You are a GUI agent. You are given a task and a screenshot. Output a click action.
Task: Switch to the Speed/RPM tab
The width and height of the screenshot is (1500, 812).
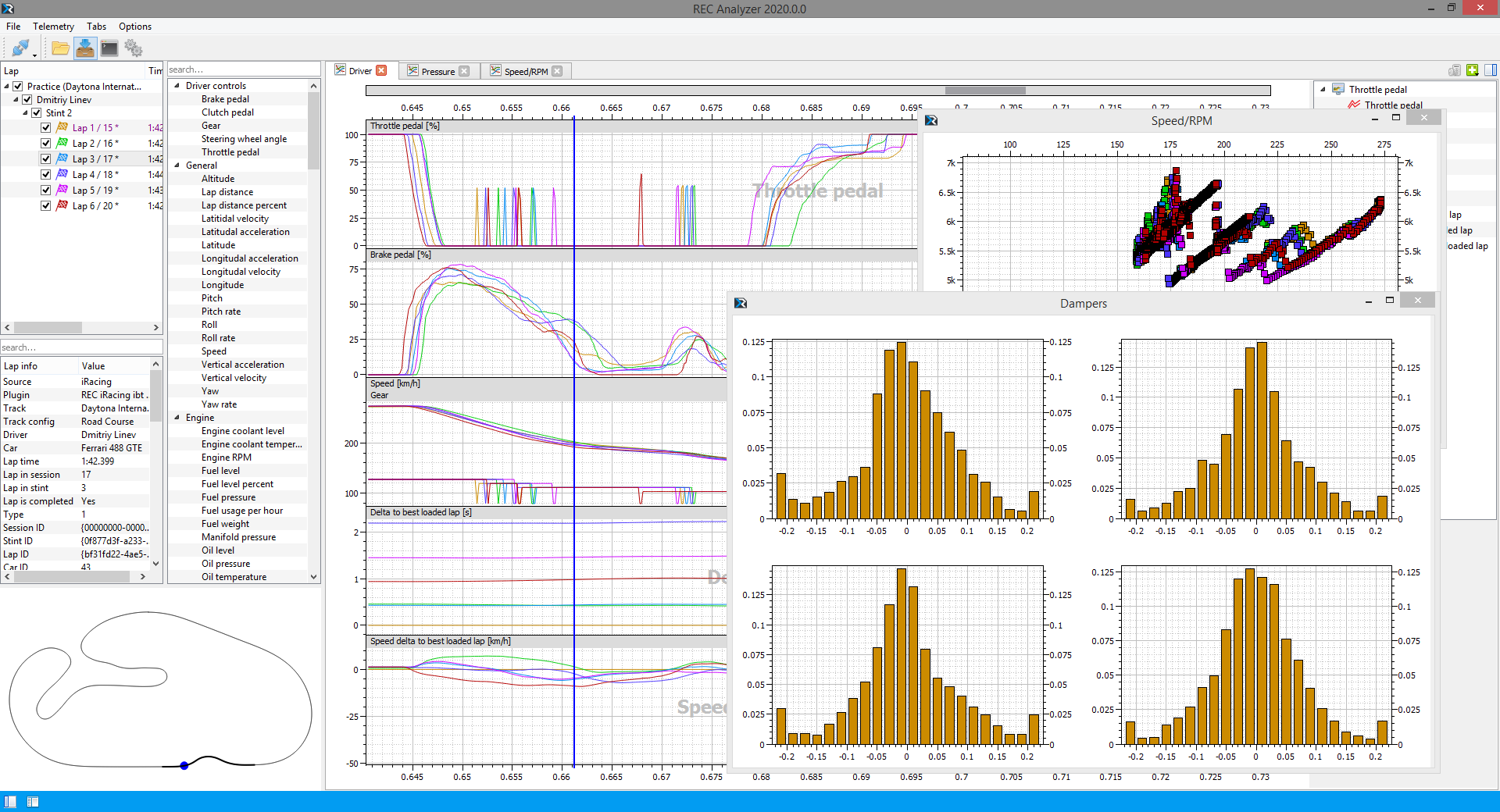(525, 71)
